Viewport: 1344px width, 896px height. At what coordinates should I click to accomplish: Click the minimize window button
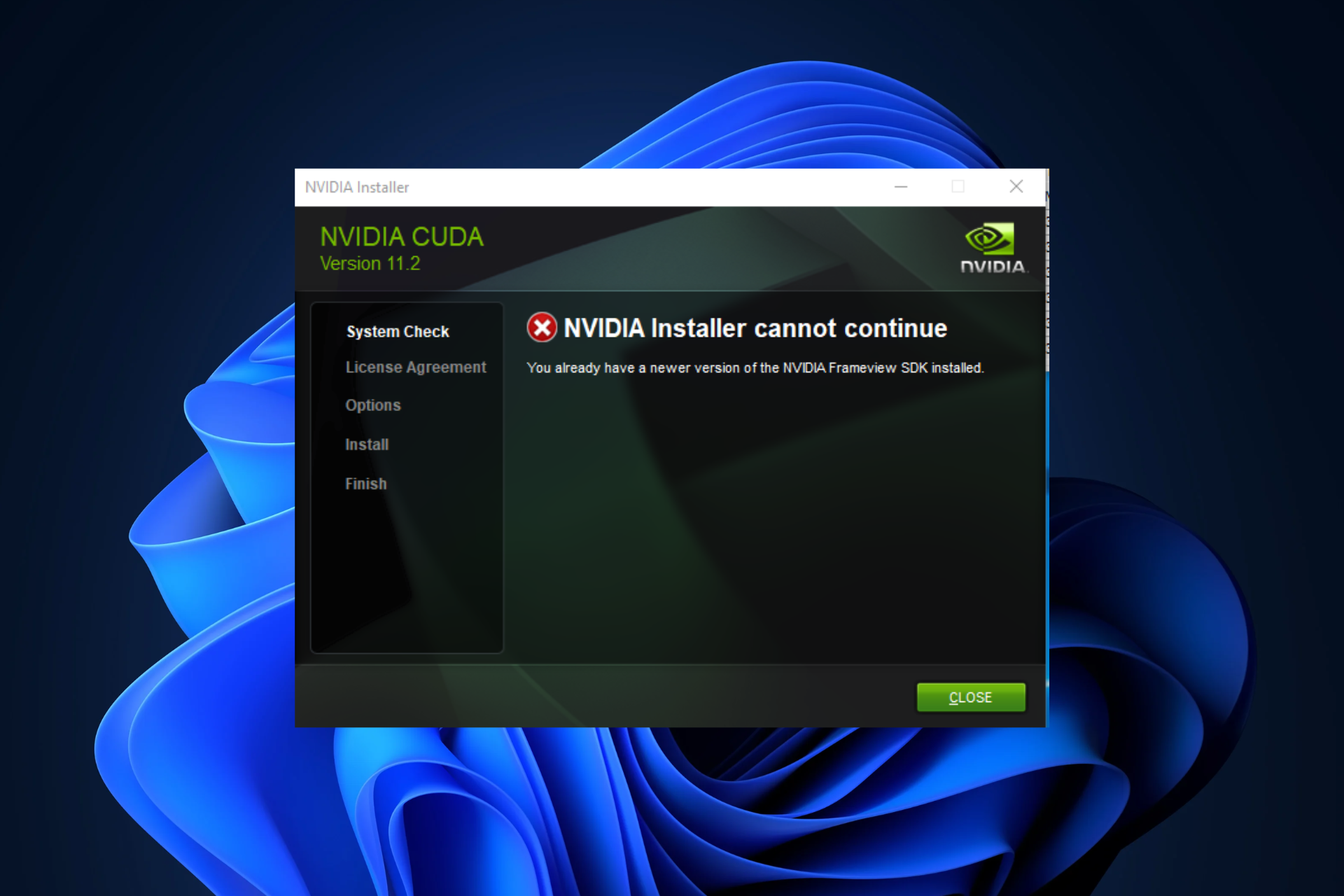point(900,187)
